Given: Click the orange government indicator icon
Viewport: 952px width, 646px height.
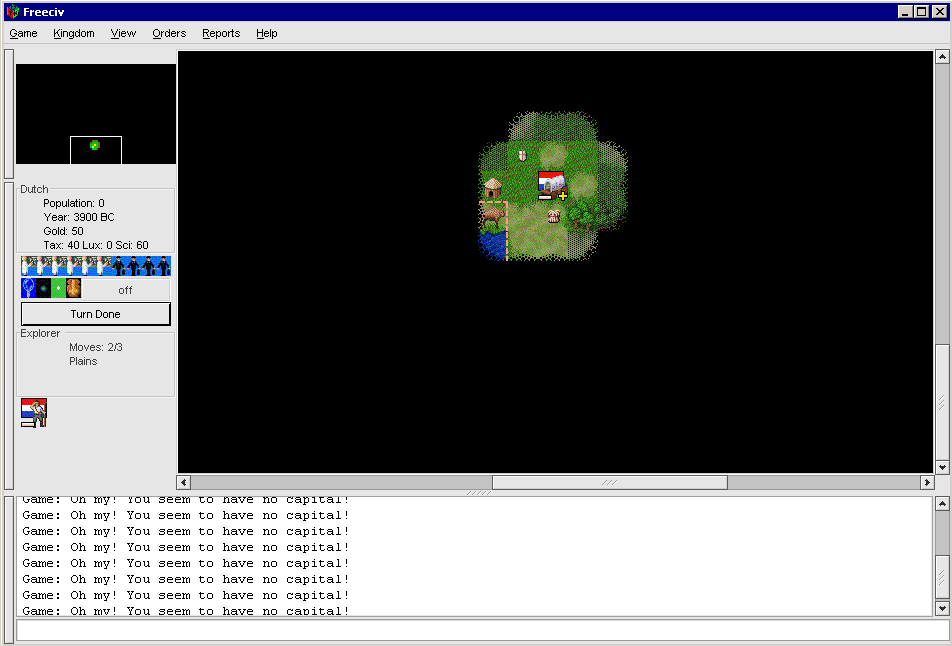Looking at the screenshot, I should coord(73,288).
